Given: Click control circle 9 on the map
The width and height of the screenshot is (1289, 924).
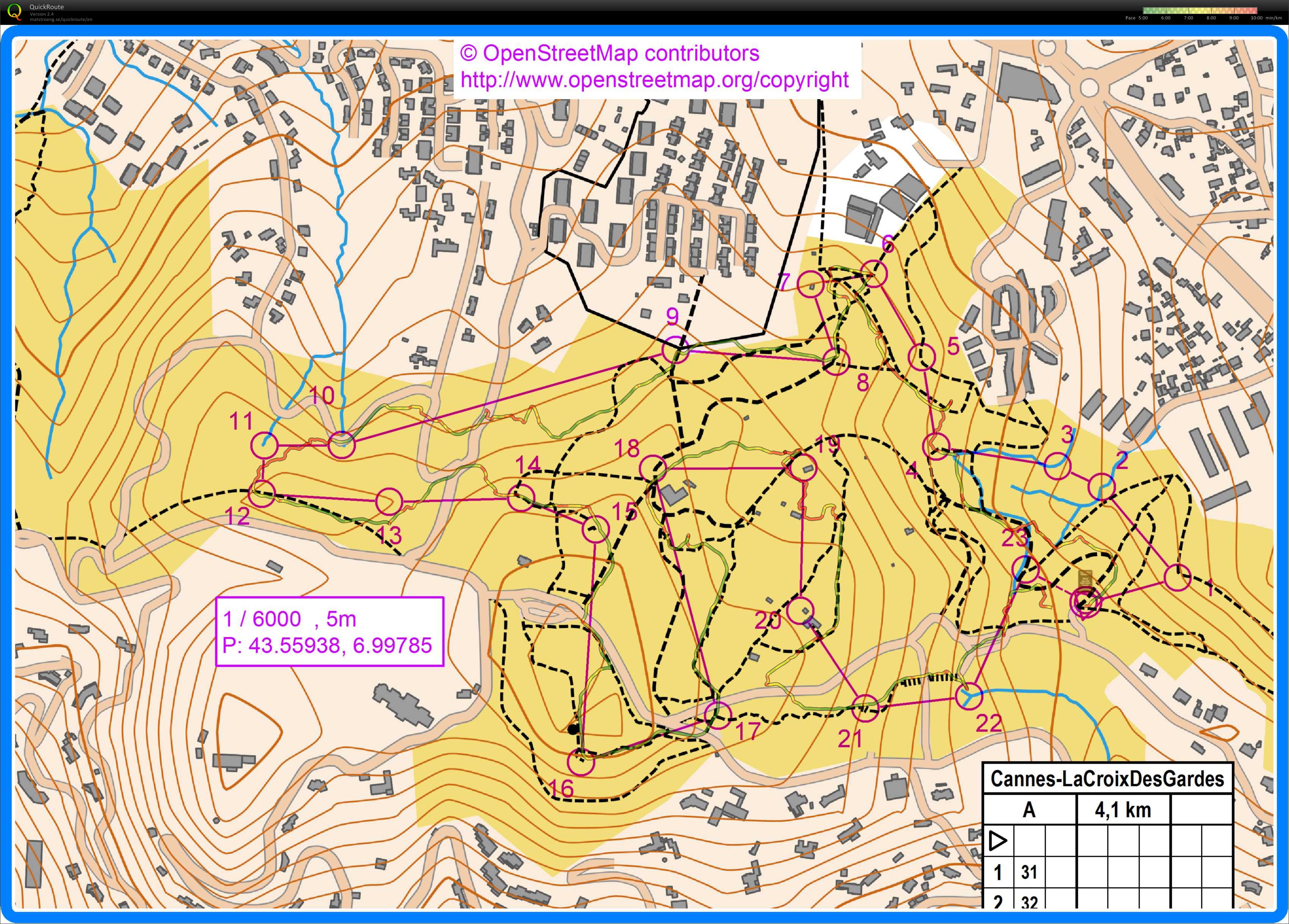Looking at the screenshot, I should 675,349.
